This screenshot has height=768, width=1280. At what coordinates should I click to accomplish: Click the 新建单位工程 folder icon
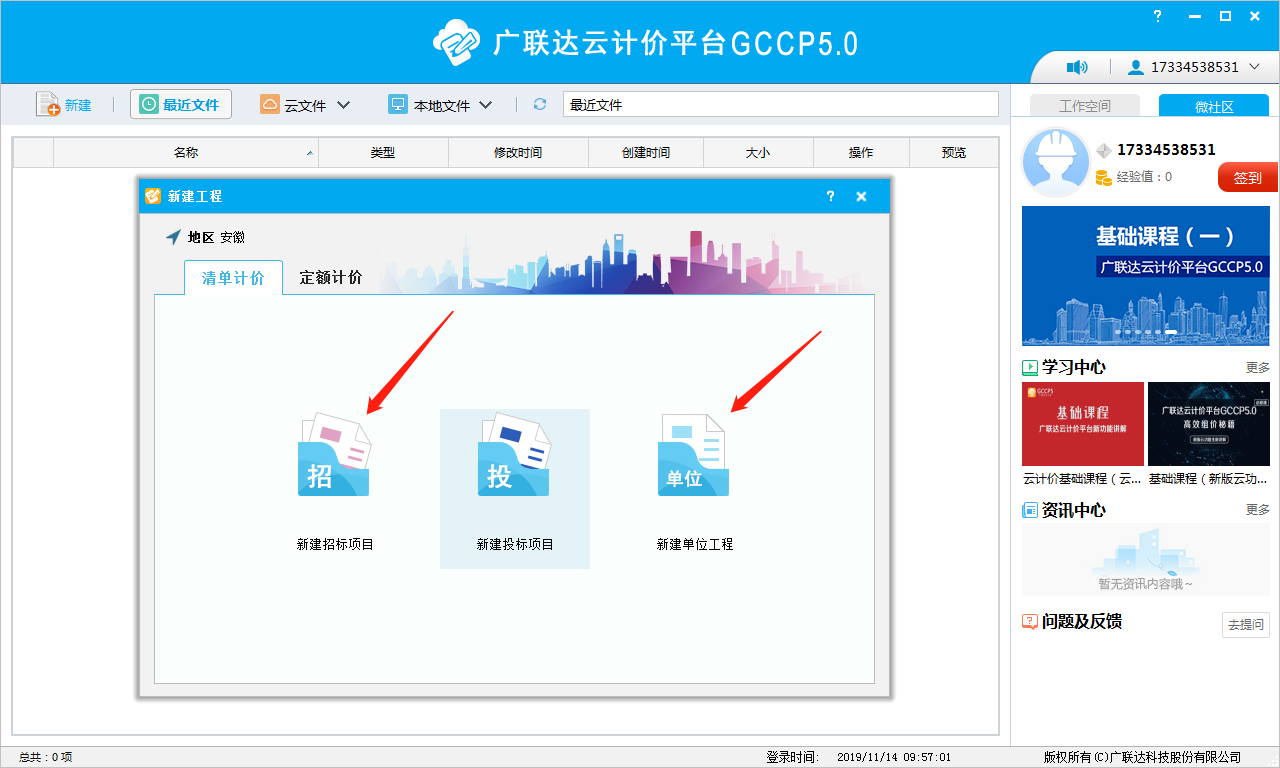(693, 455)
